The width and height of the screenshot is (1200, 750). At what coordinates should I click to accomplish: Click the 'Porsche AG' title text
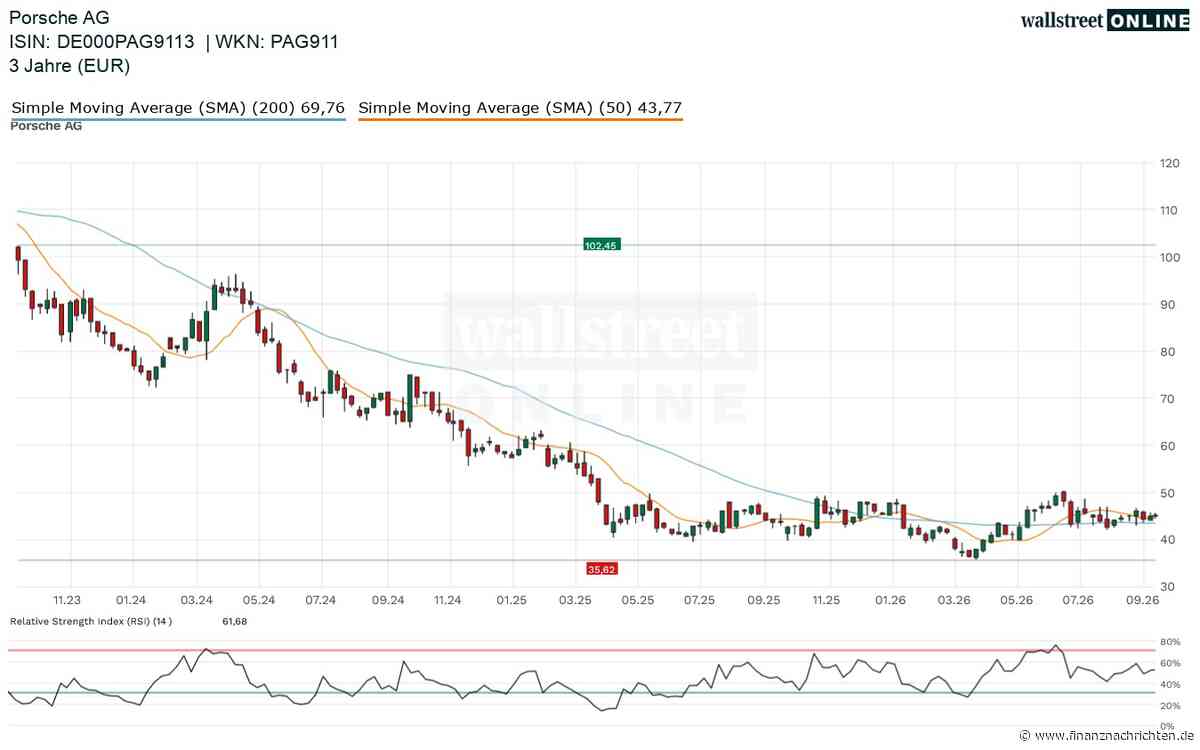(x=60, y=17)
